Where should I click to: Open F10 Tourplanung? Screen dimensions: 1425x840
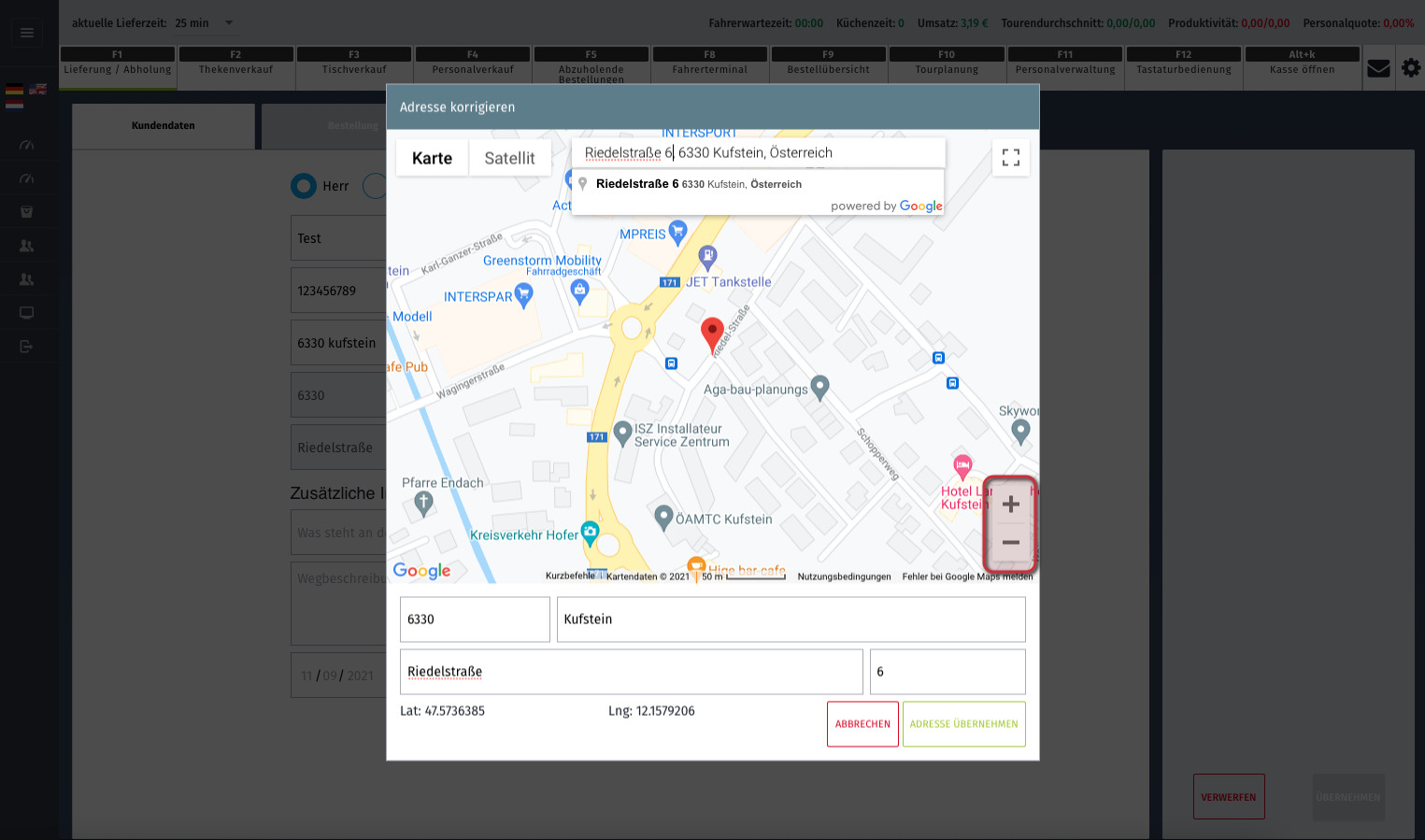coord(947,68)
